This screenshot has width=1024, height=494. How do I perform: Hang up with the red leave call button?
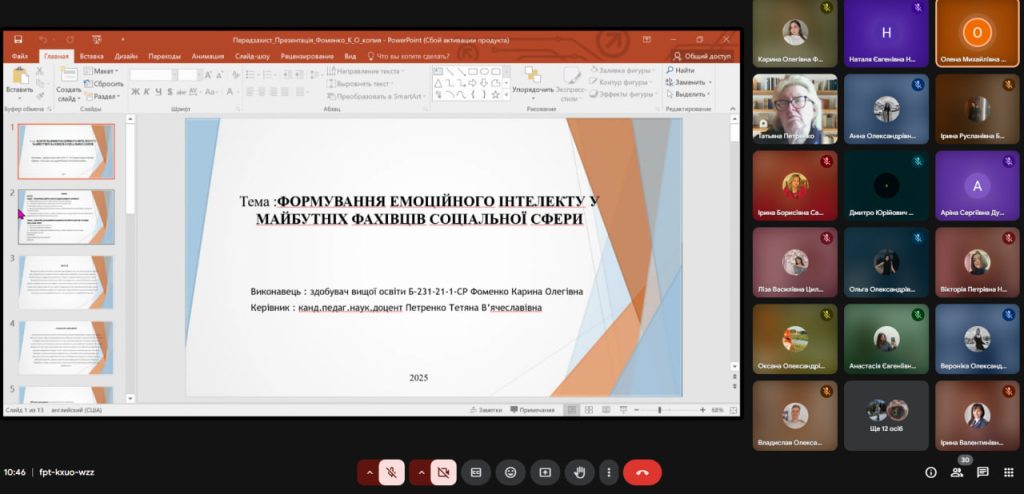tap(642, 472)
